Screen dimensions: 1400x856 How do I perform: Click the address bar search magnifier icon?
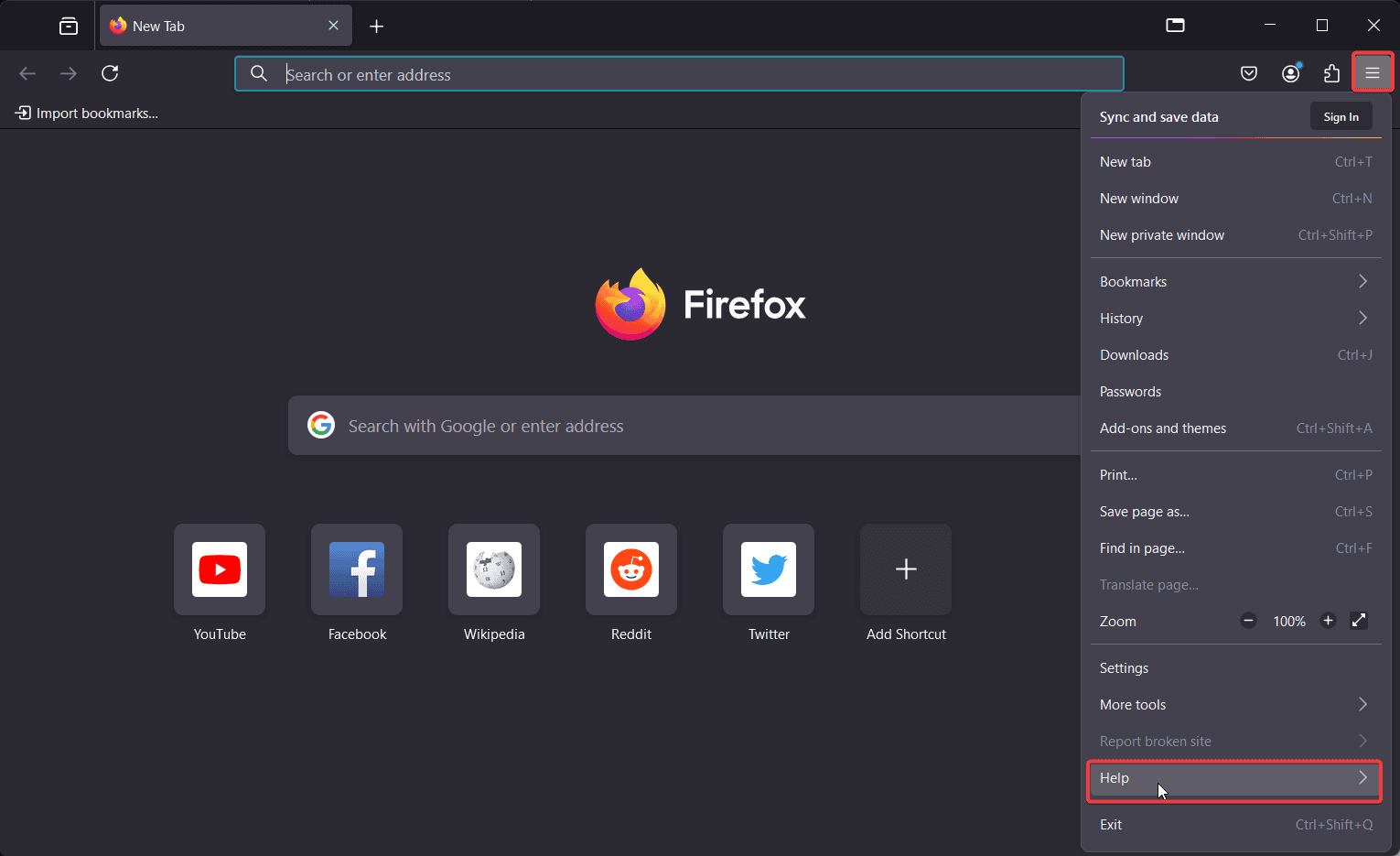click(x=259, y=74)
